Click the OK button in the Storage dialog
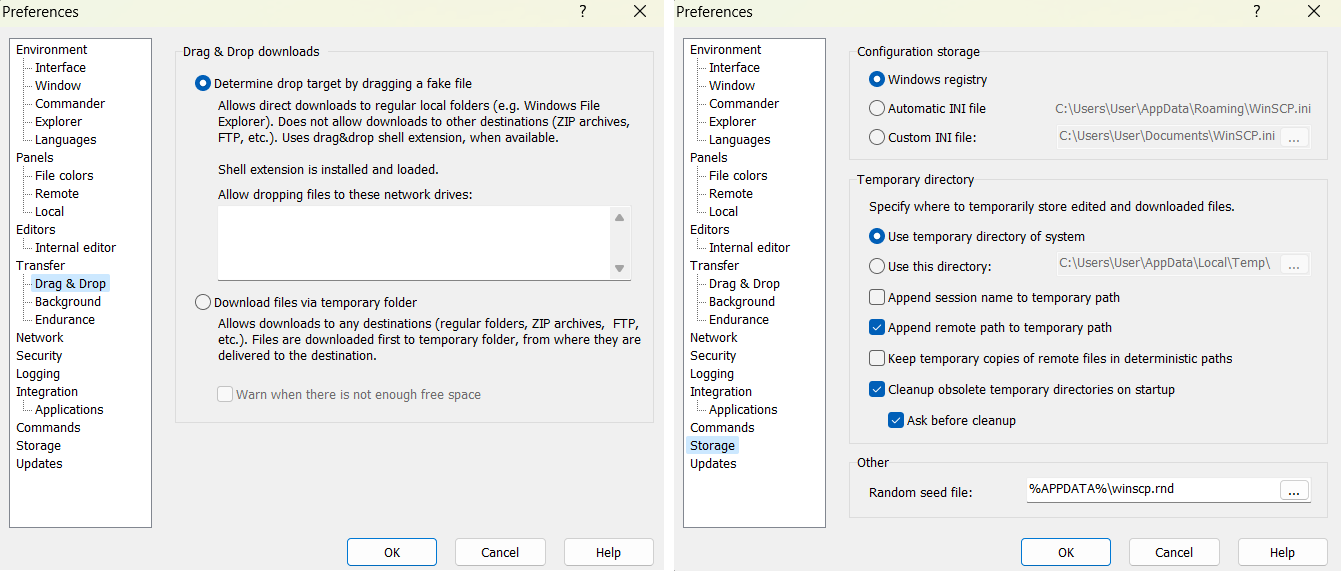Viewport: 1341px width, 571px height. [x=1065, y=552]
